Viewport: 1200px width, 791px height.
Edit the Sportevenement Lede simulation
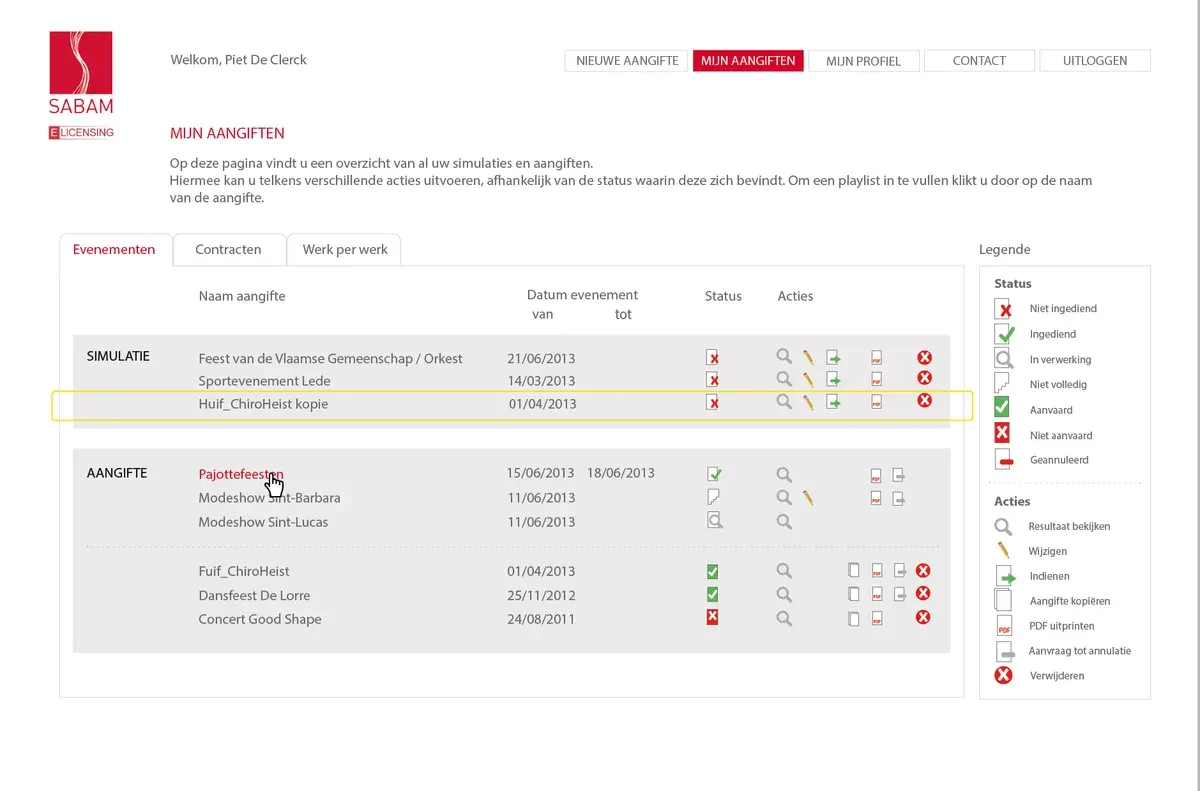pos(808,379)
